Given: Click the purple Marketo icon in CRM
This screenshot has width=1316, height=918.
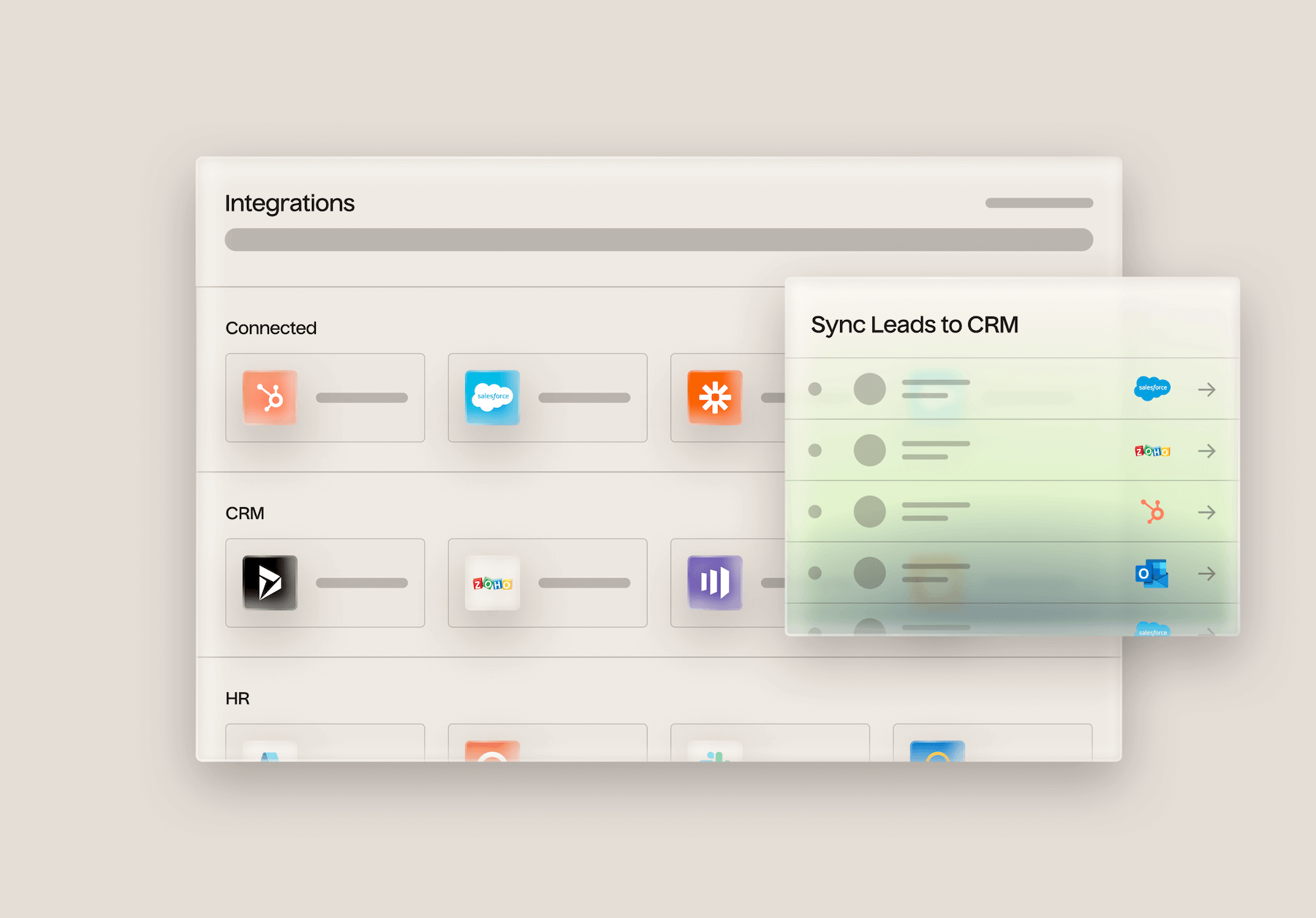Looking at the screenshot, I should click(714, 583).
